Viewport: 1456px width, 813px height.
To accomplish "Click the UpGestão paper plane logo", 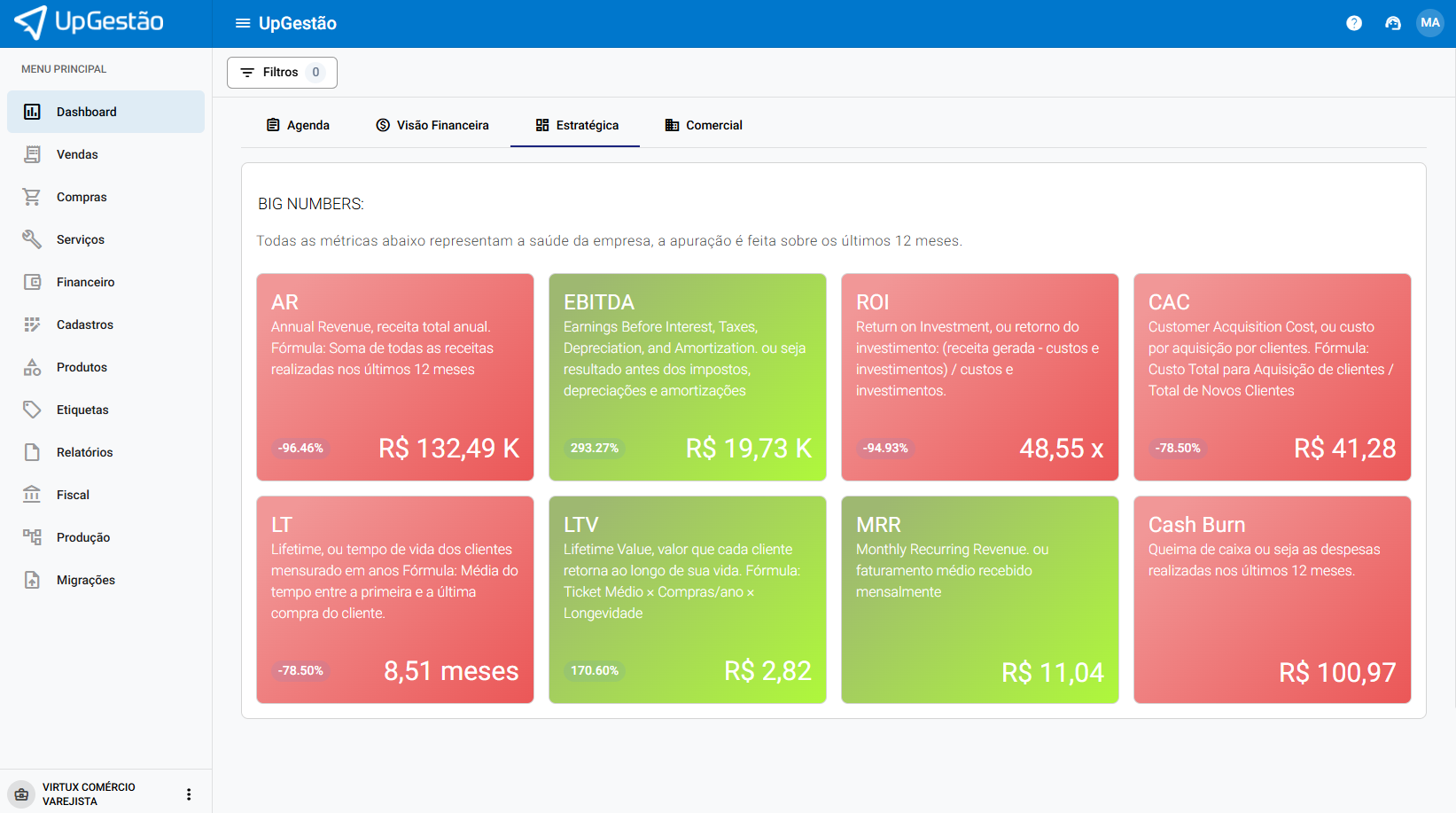I will point(31,22).
